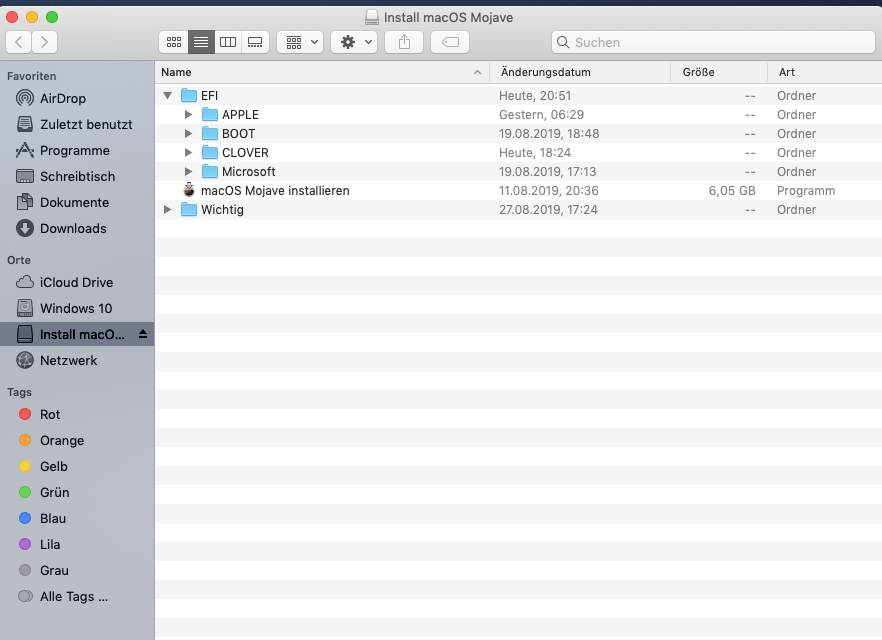Show Alle Tags in sidebar

(x=77, y=596)
